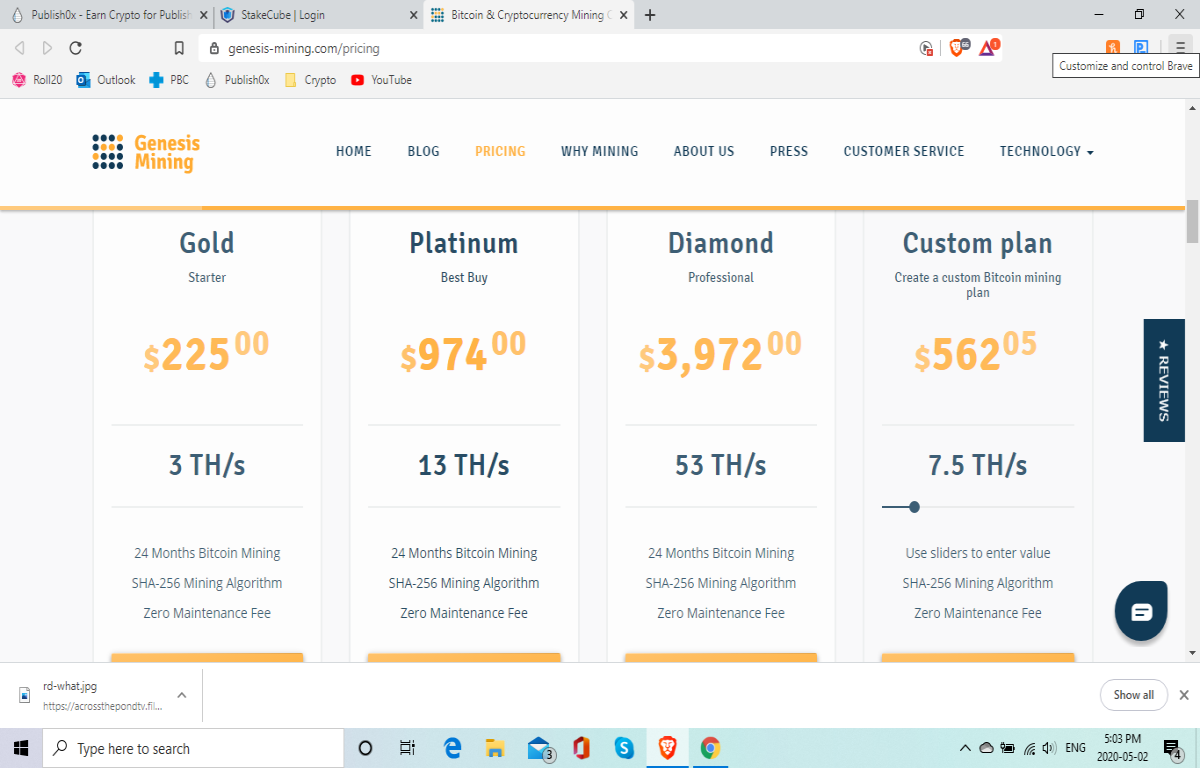The width and height of the screenshot is (1200, 768).
Task: Click the Genesis Mining logo
Action: click(x=146, y=152)
